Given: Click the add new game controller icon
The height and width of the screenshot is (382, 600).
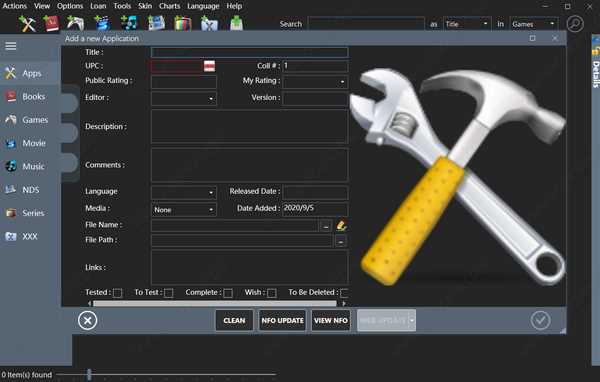Looking at the screenshot, I should click(x=75, y=23).
